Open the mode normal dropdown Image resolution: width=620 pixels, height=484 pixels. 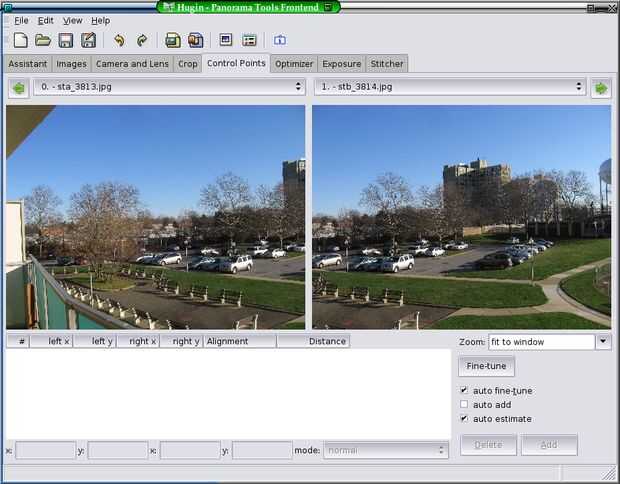click(x=386, y=450)
